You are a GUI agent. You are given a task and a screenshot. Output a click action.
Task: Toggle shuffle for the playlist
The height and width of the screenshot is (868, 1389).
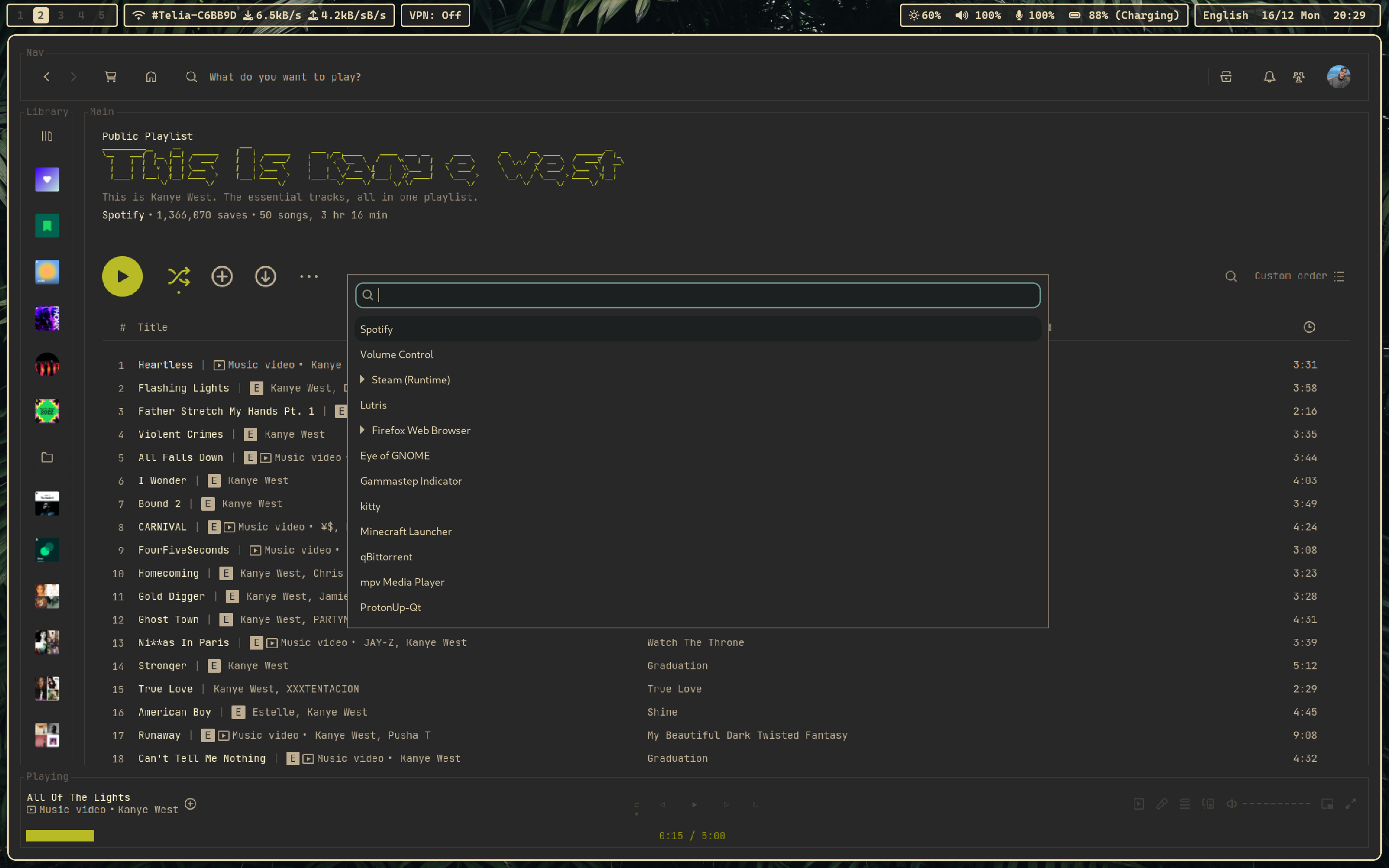tap(178, 276)
